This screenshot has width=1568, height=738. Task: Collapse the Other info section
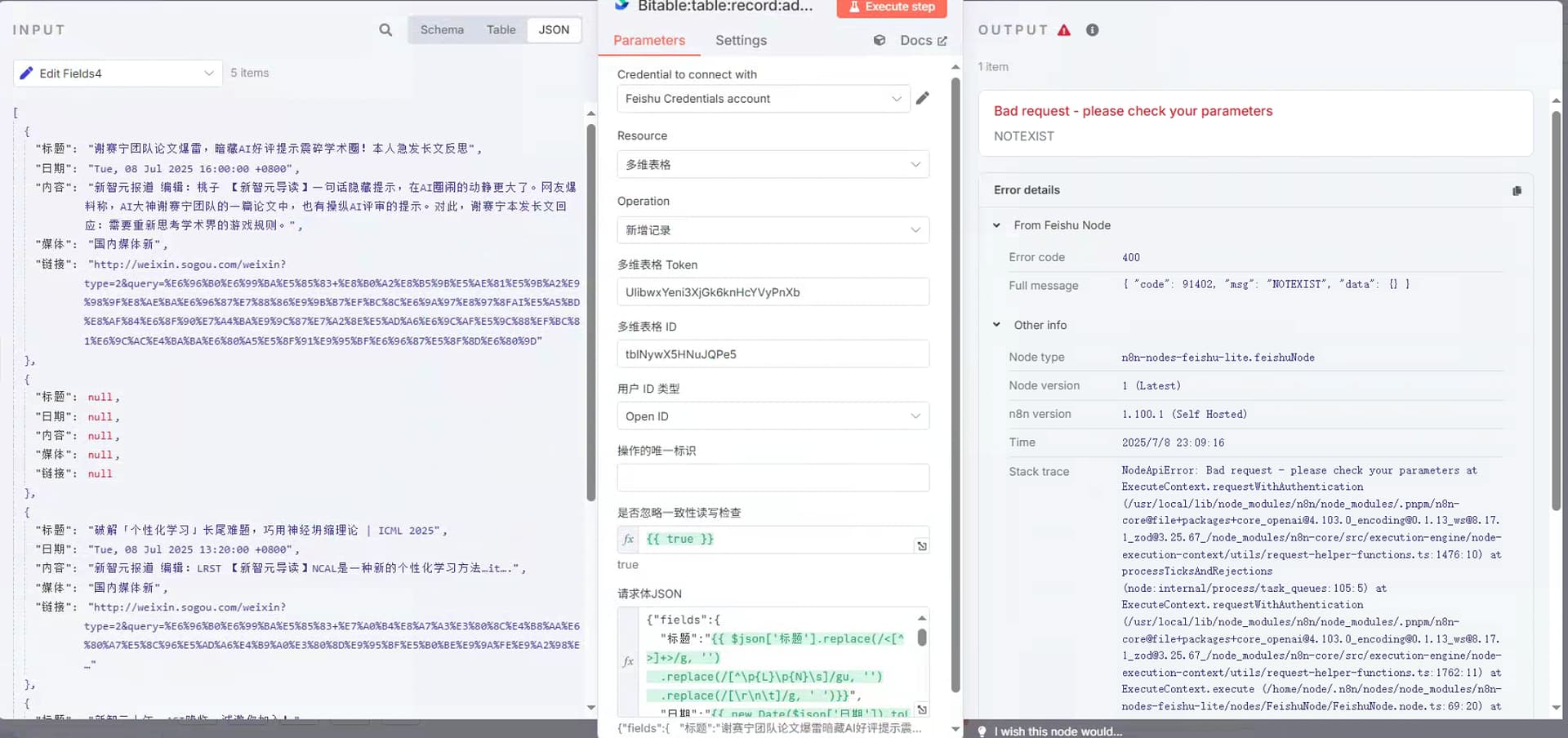(x=996, y=324)
